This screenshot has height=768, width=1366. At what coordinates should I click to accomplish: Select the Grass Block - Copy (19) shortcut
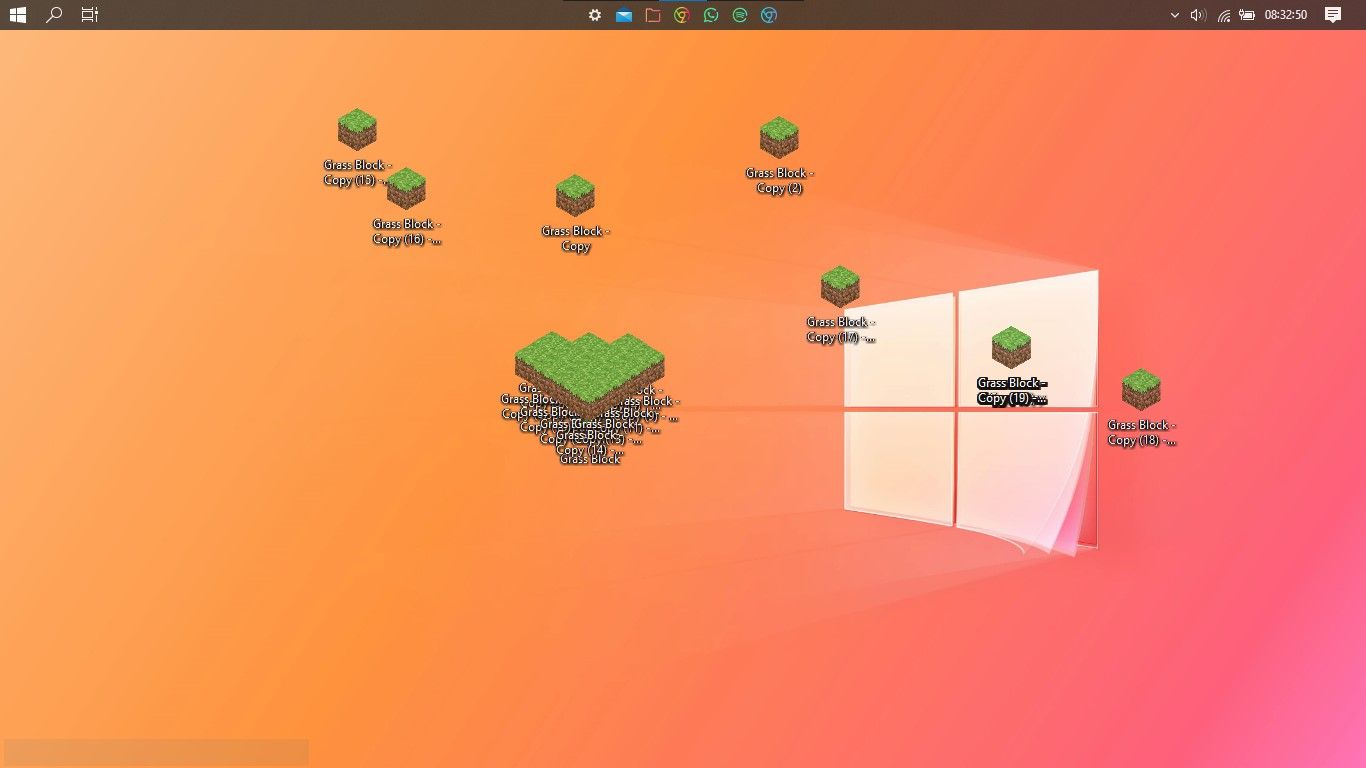(x=1011, y=347)
